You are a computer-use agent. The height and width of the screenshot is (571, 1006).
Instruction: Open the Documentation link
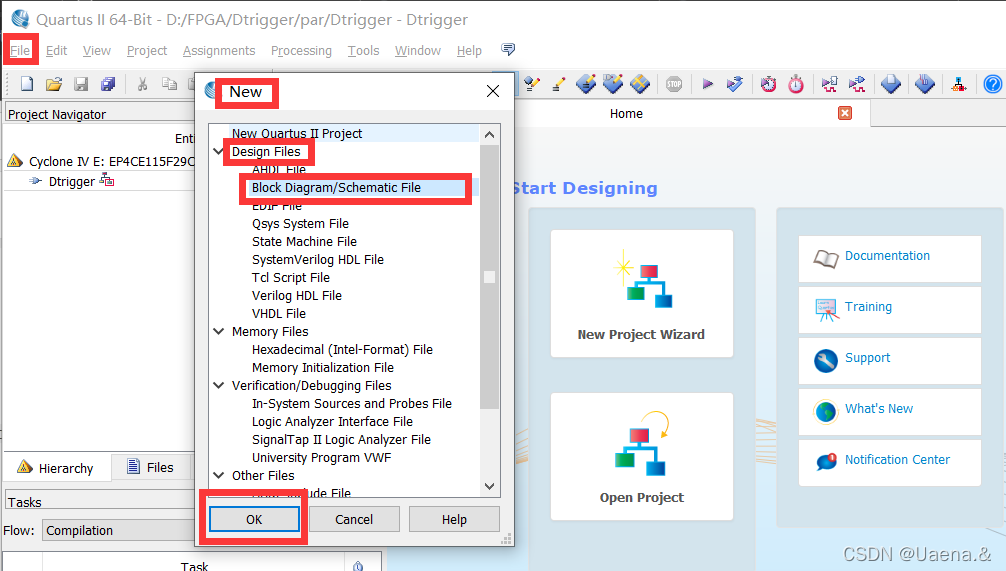point(887,255)
